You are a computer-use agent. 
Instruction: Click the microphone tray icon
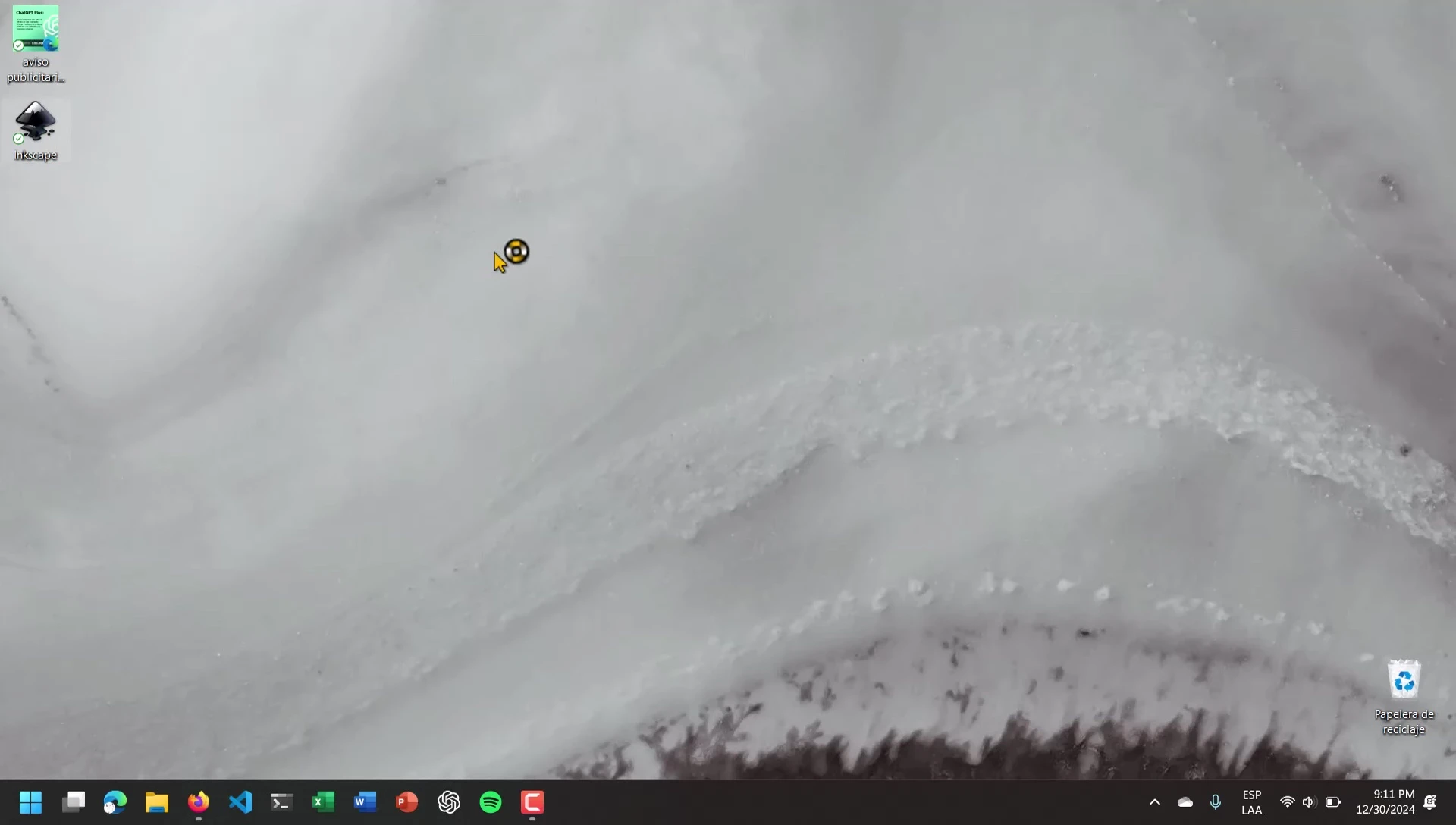point(1216,802)
